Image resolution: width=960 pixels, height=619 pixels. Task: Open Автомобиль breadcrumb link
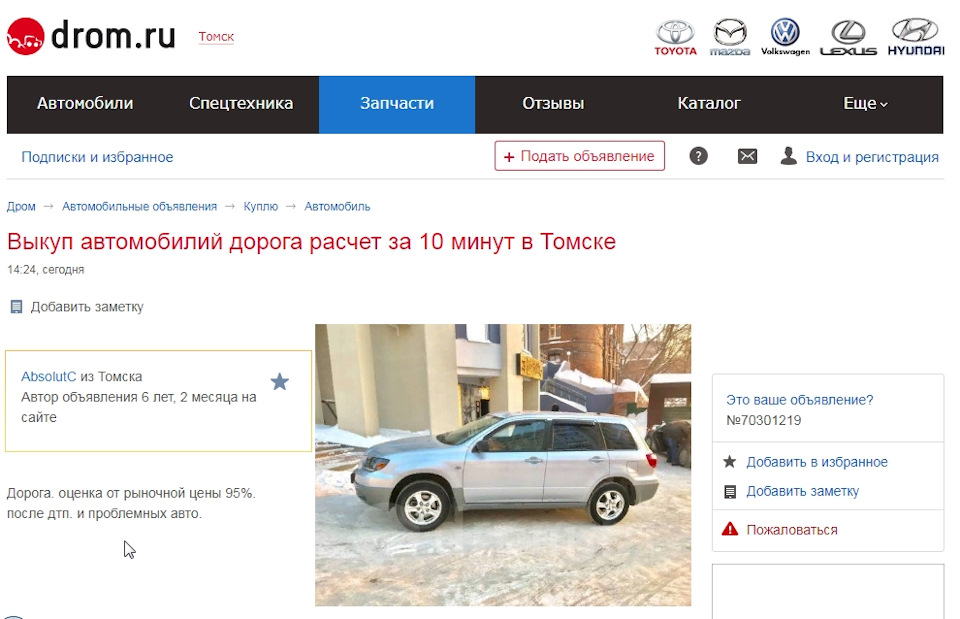pos(337,207)
